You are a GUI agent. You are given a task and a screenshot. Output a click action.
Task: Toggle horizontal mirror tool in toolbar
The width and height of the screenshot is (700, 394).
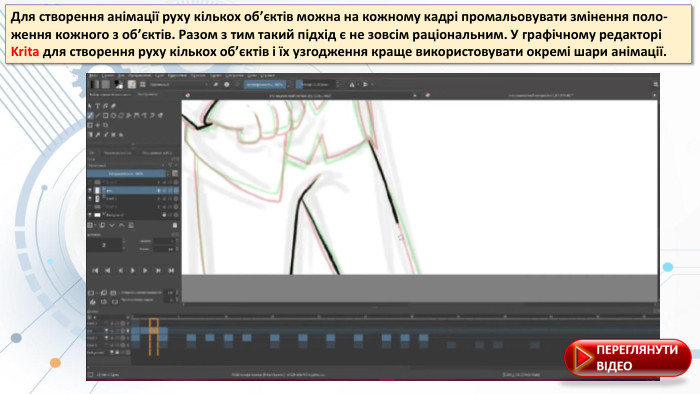352,84
